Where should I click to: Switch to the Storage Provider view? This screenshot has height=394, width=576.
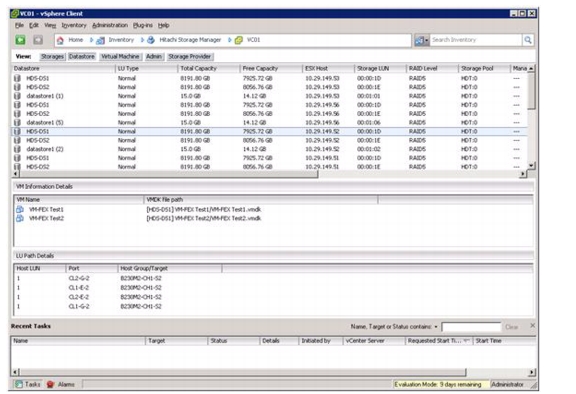[190, 57]
